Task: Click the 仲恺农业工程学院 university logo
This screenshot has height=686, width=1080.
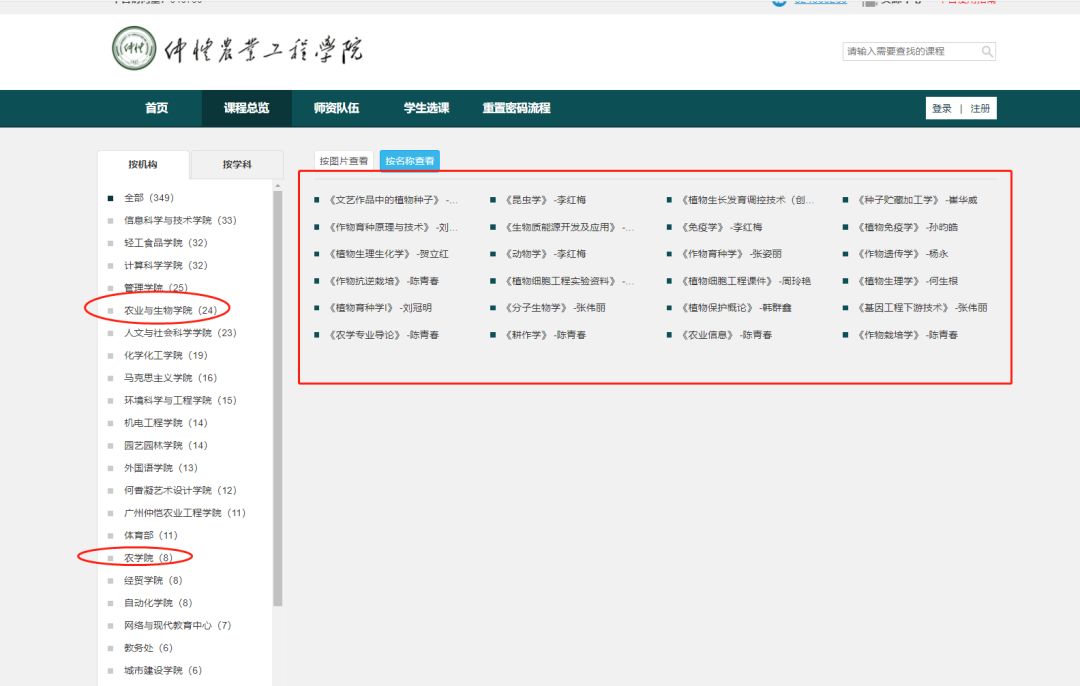Action: point(237,50)
